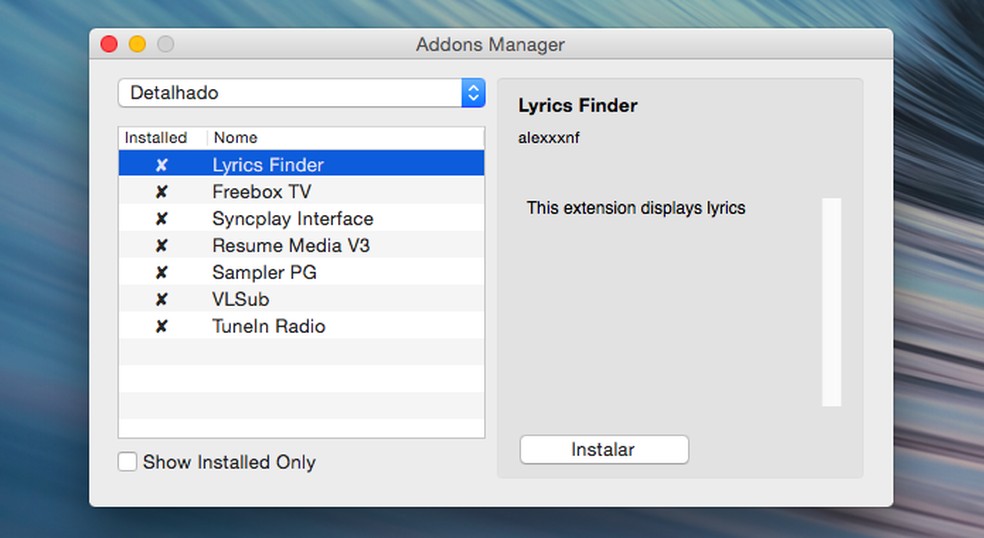Enable the Show Installed Only checkbox
The image size is (984, 538).
(x=128, y=462)
